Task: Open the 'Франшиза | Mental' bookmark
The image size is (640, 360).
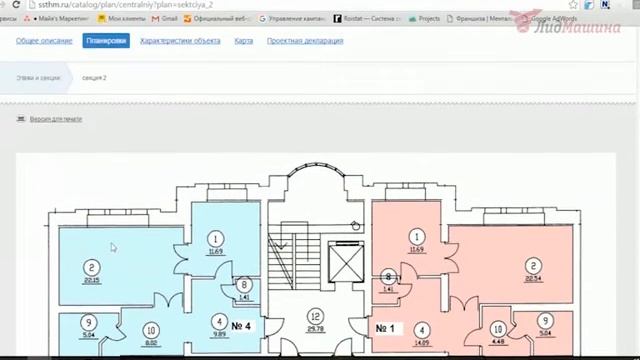Action: [479, 19]
